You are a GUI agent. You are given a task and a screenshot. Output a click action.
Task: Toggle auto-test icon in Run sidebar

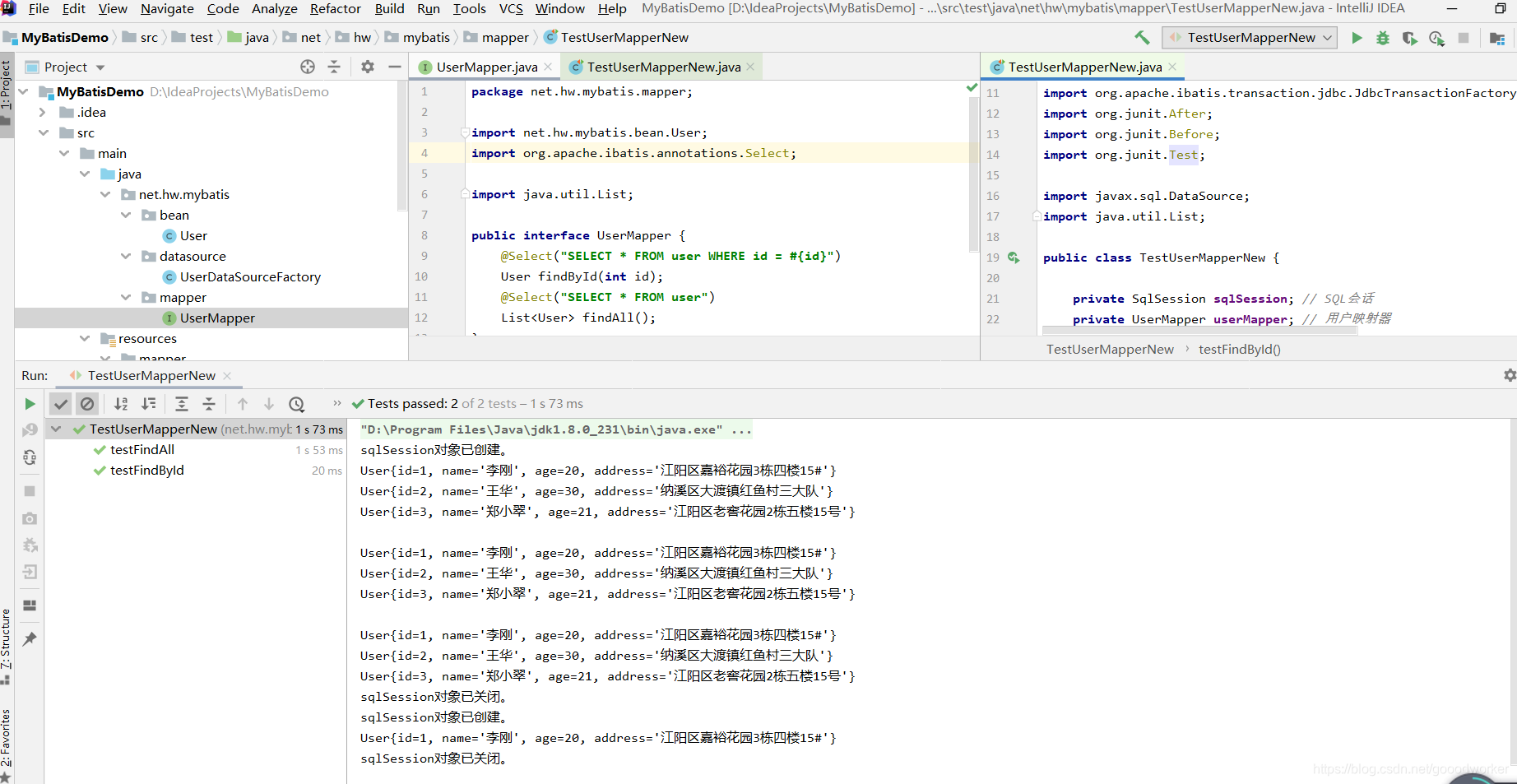point(30,457)
